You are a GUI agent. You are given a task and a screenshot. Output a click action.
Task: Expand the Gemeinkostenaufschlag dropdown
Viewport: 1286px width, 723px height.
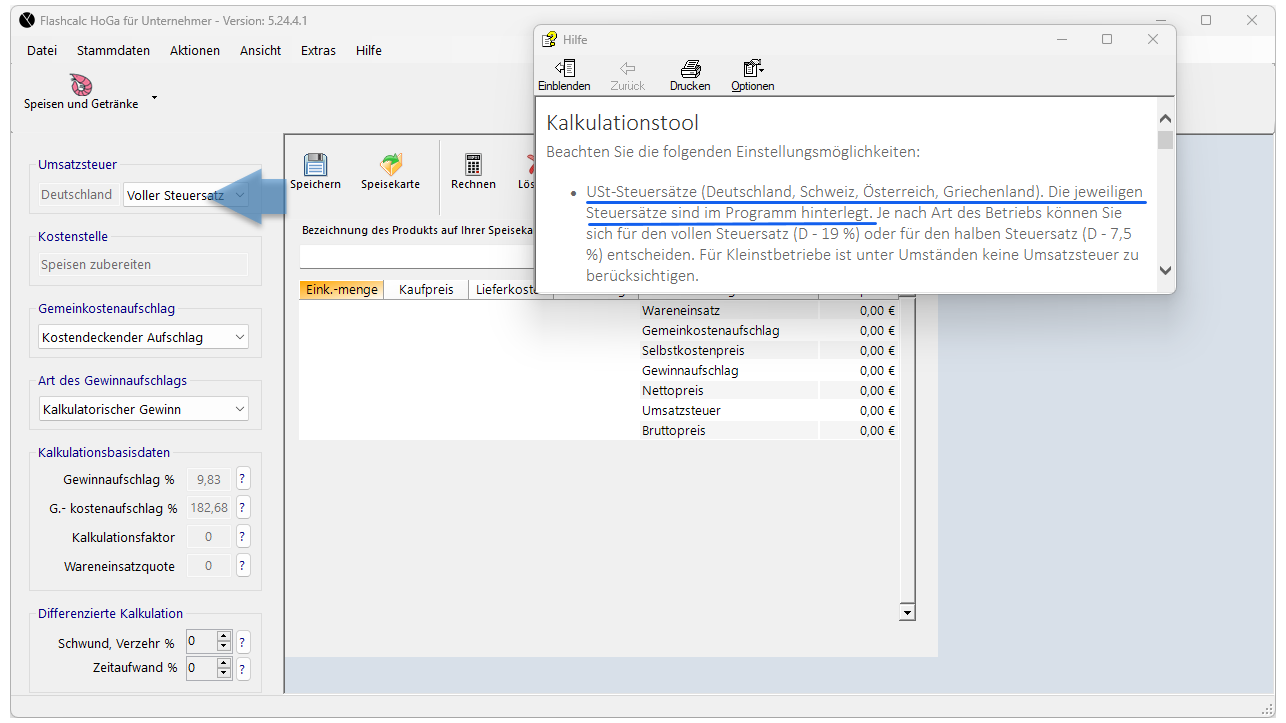[240, 338]
